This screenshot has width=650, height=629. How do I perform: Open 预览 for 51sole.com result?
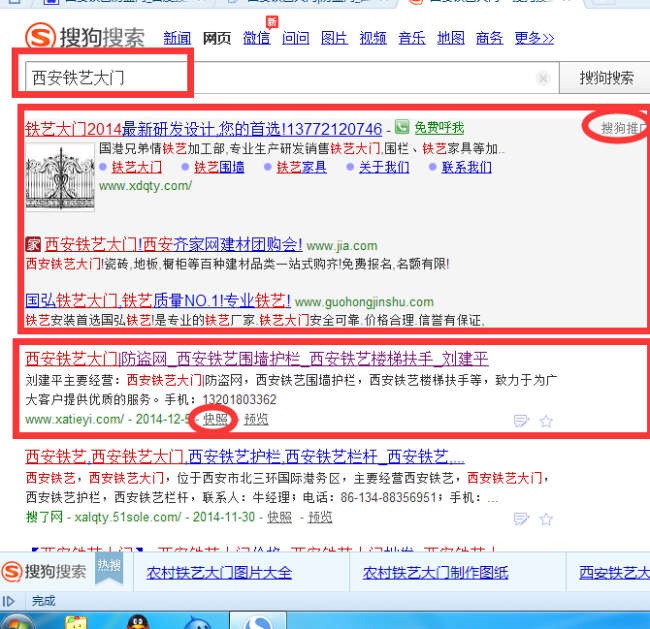click(x=320, y=517)
